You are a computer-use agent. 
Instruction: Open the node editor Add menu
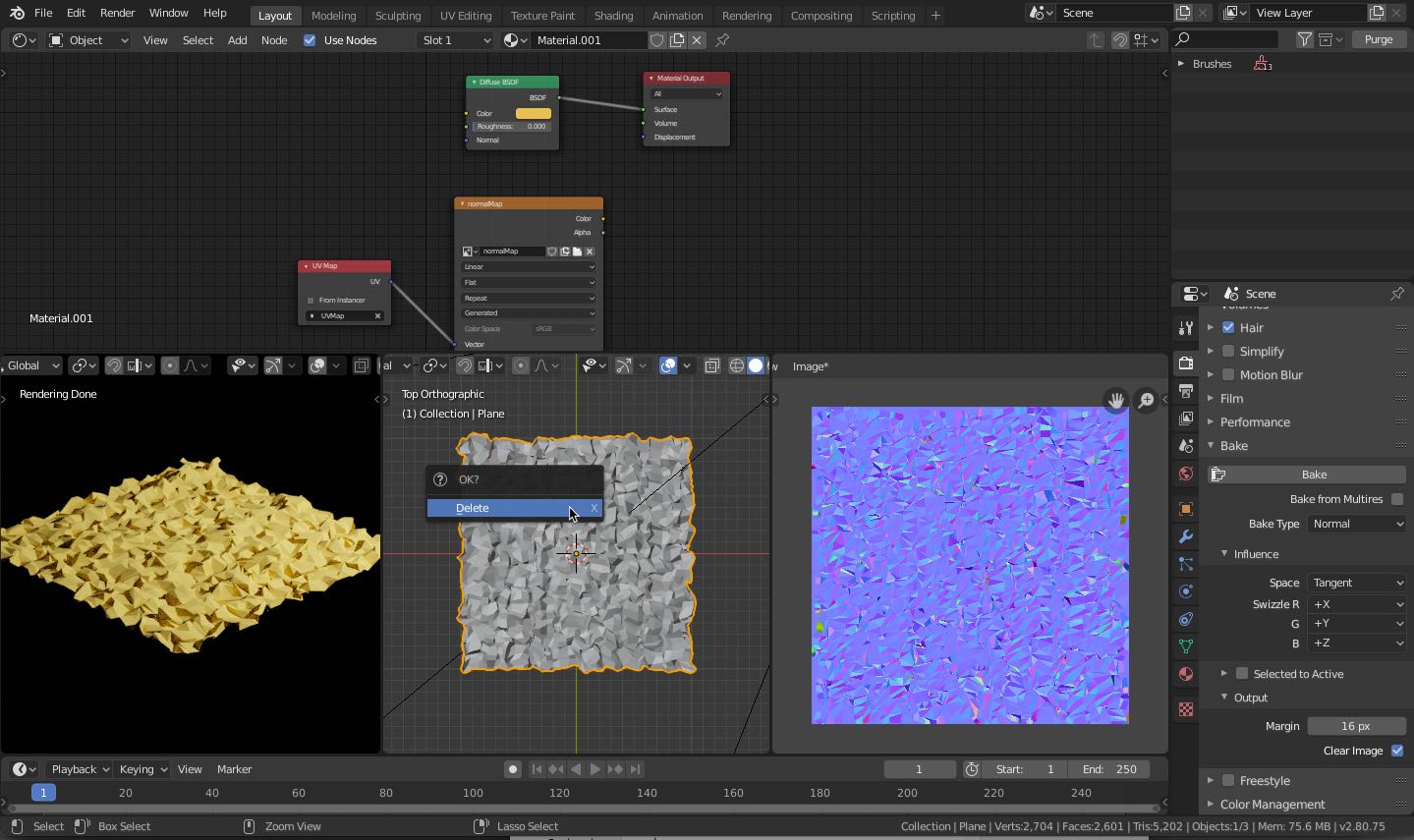click(237, 40)
